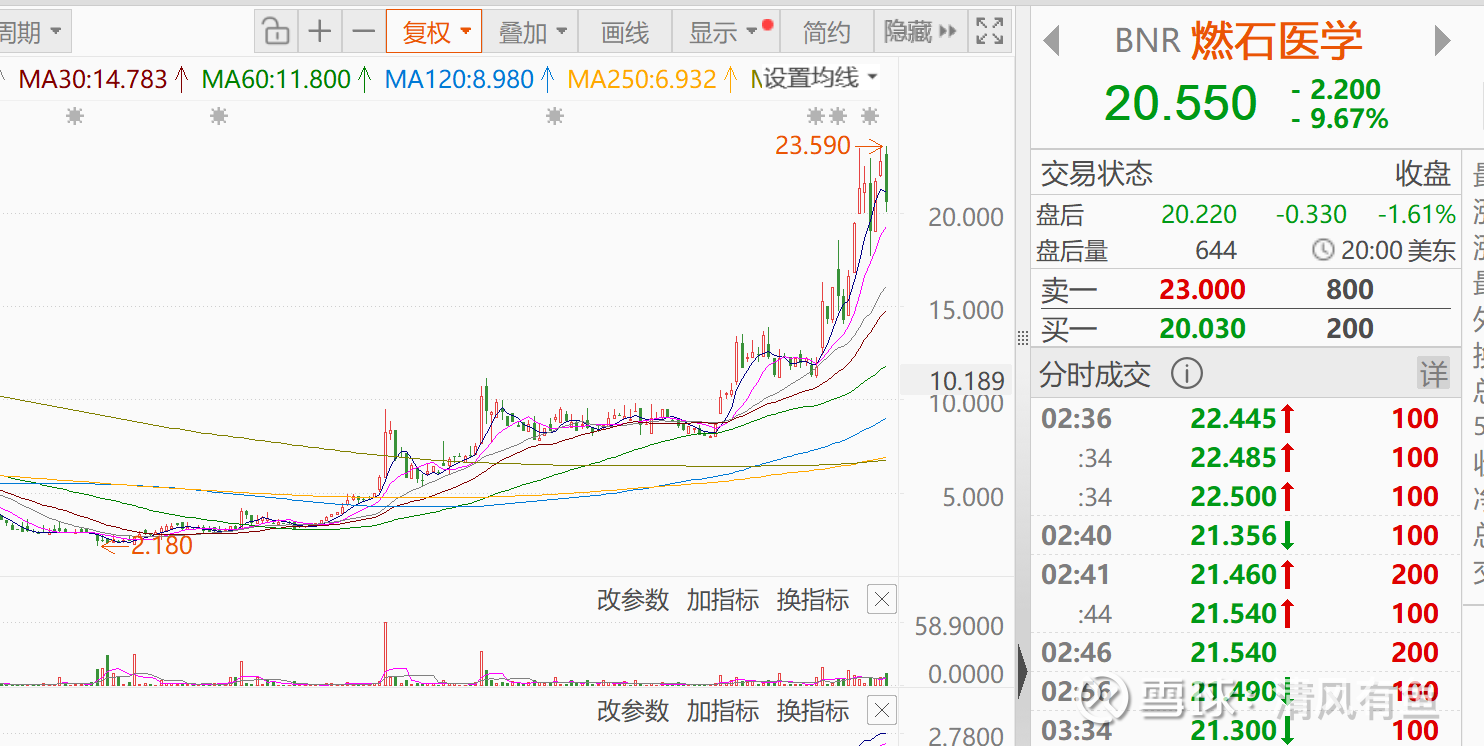Click the -9.67% change value
The width and height of the screenshot is (1484, 746).
1340,120
